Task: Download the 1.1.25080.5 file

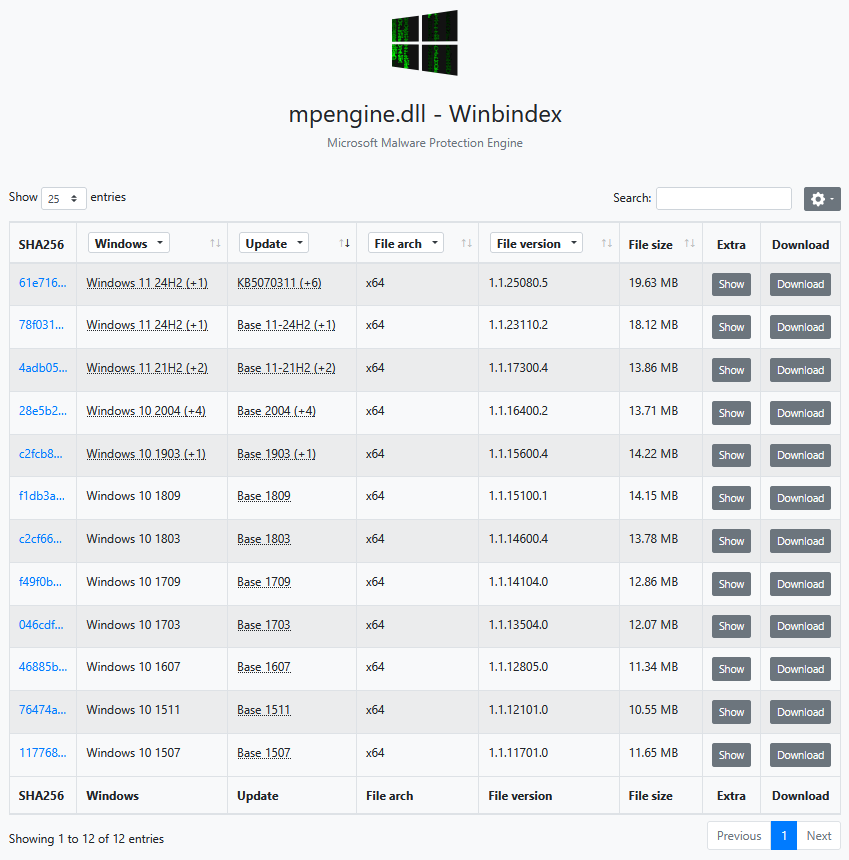Action: click(x=800, y=284)
